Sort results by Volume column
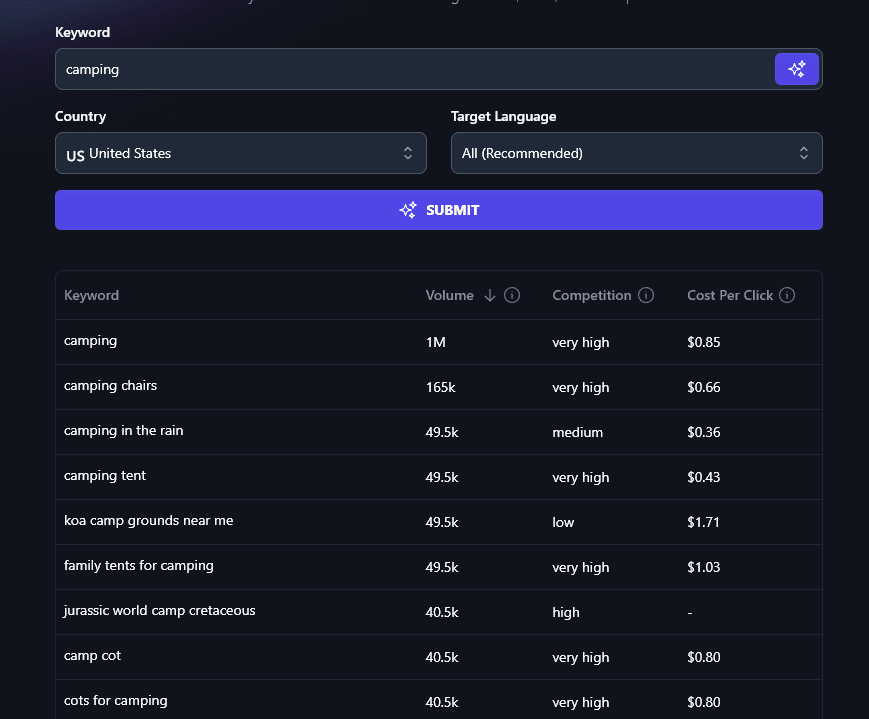 tap(450, 295)
